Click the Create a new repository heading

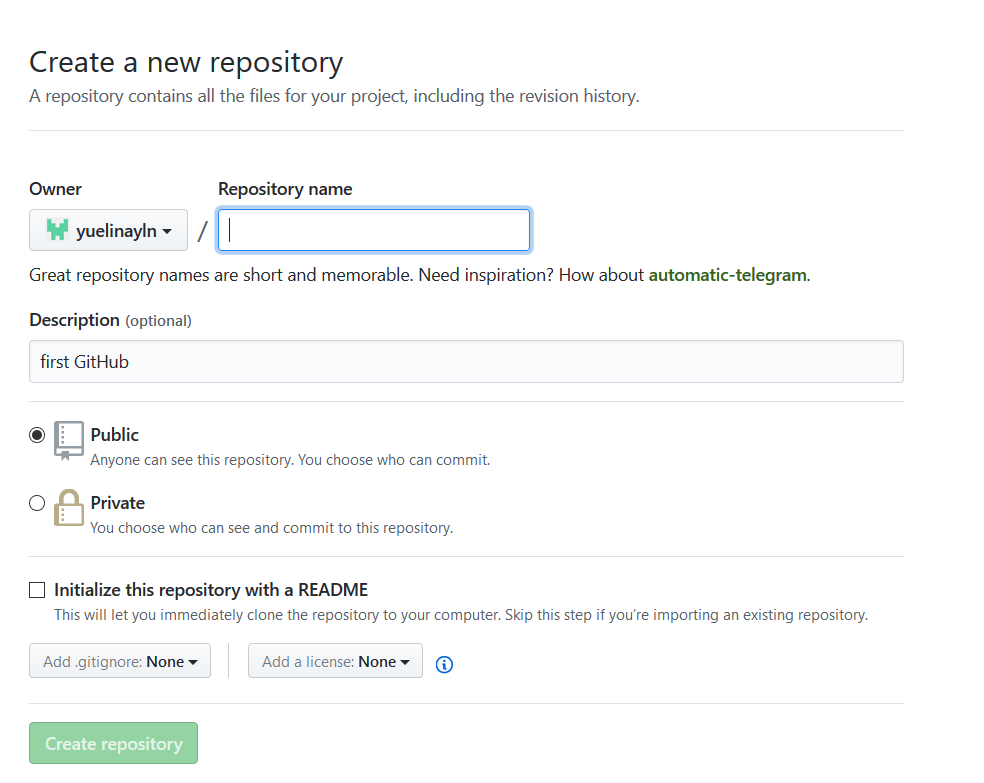[x=186, y=63]
